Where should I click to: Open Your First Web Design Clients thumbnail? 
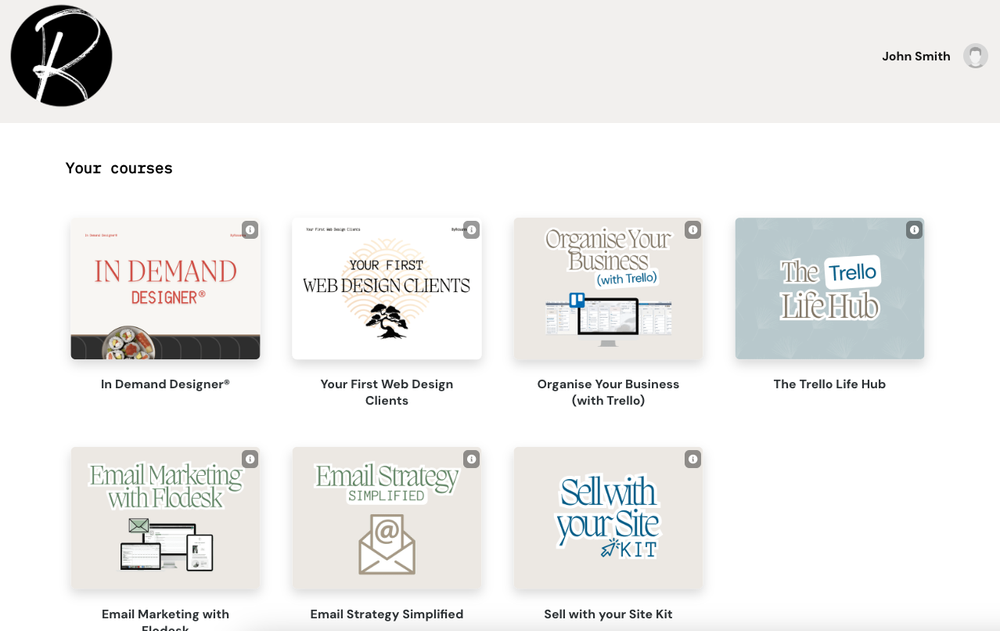(x=386, y=288)
